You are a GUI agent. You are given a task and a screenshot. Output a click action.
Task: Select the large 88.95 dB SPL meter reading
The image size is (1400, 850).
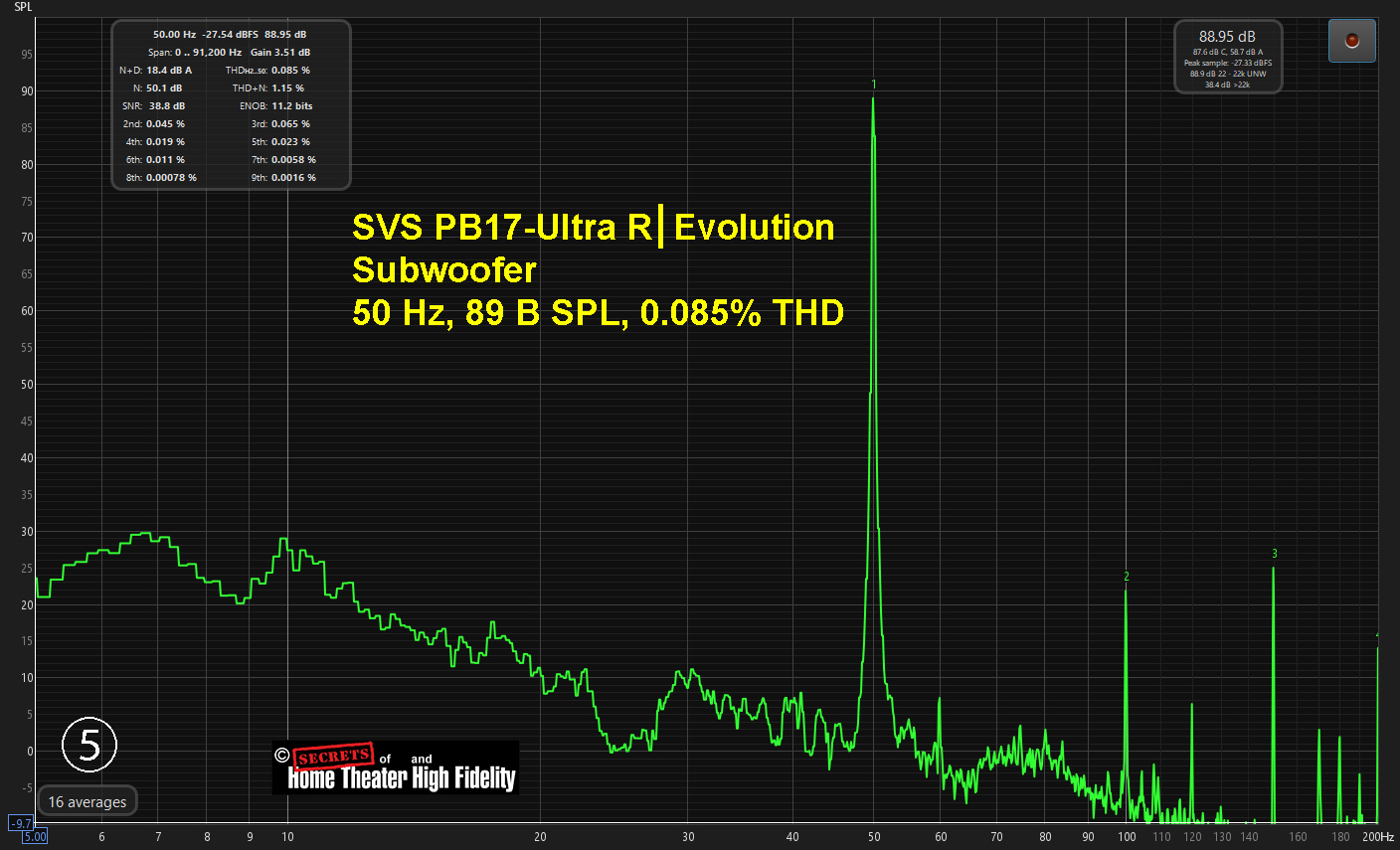pos(1227,37)
